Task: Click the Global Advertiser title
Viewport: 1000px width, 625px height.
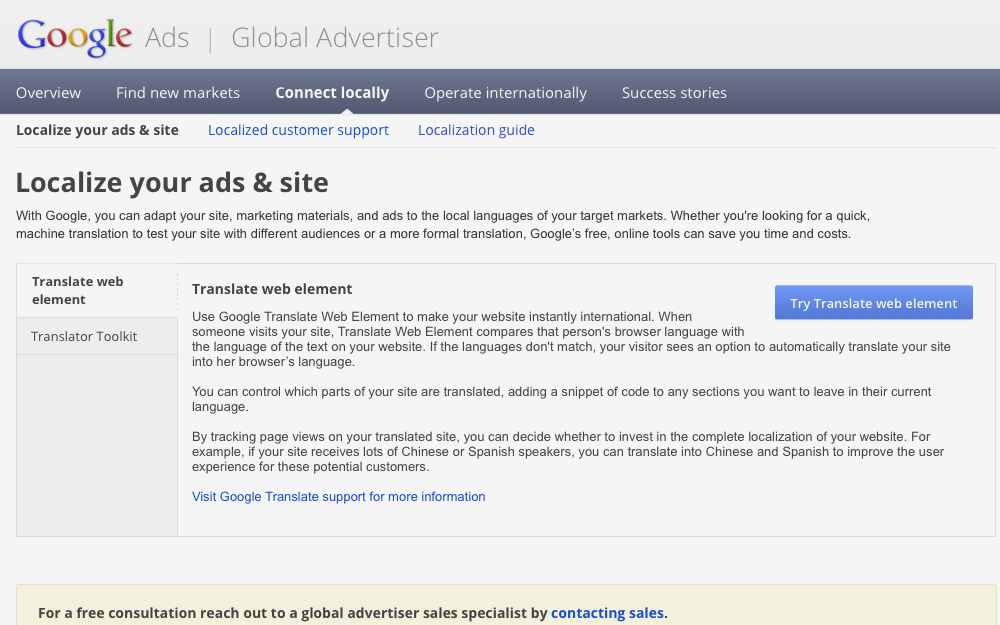Action: [334, 37]
